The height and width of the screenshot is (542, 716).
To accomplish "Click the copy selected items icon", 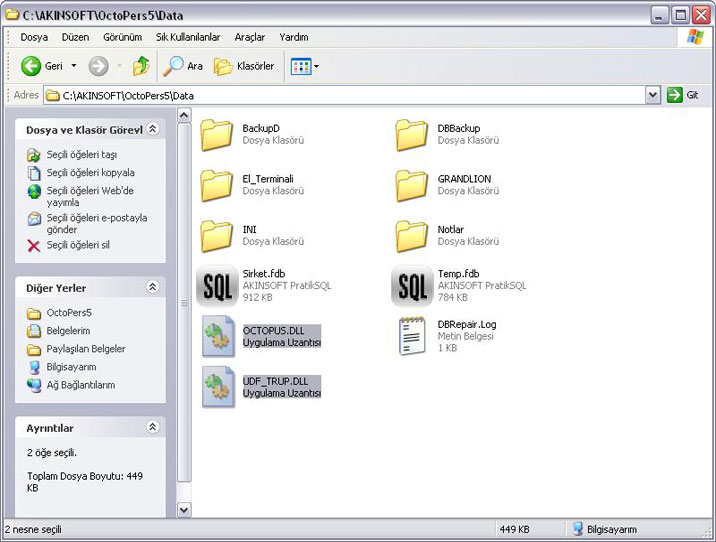I will (34, 174).
